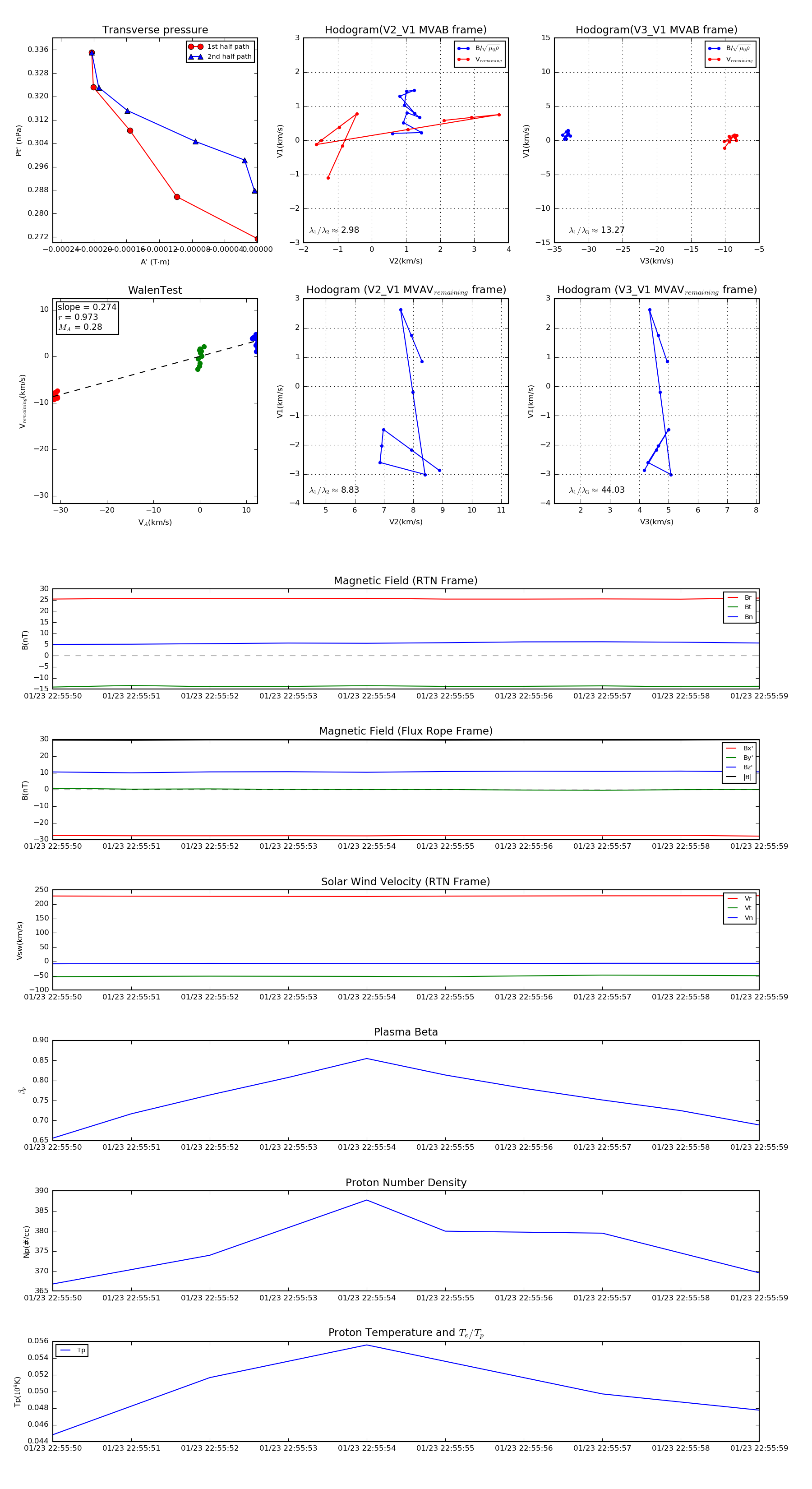
Task: Click the 'Vn' legend entry
Action: tap(740, 918)
